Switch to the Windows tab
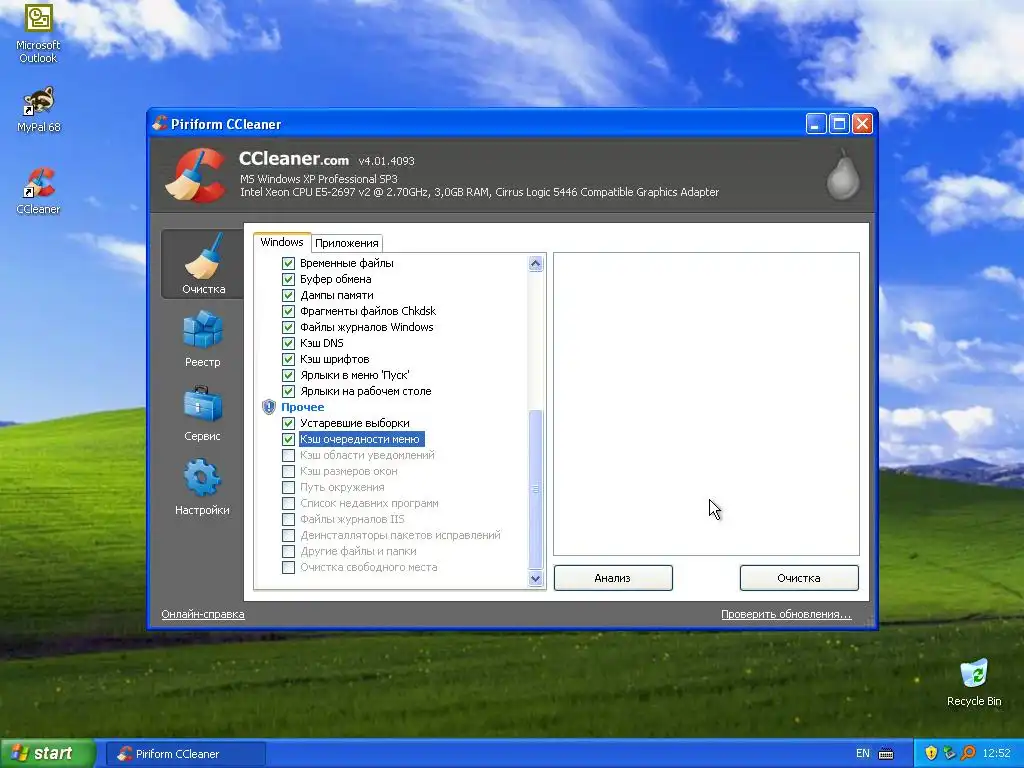 pyautogui.click(x=281, y=242)
